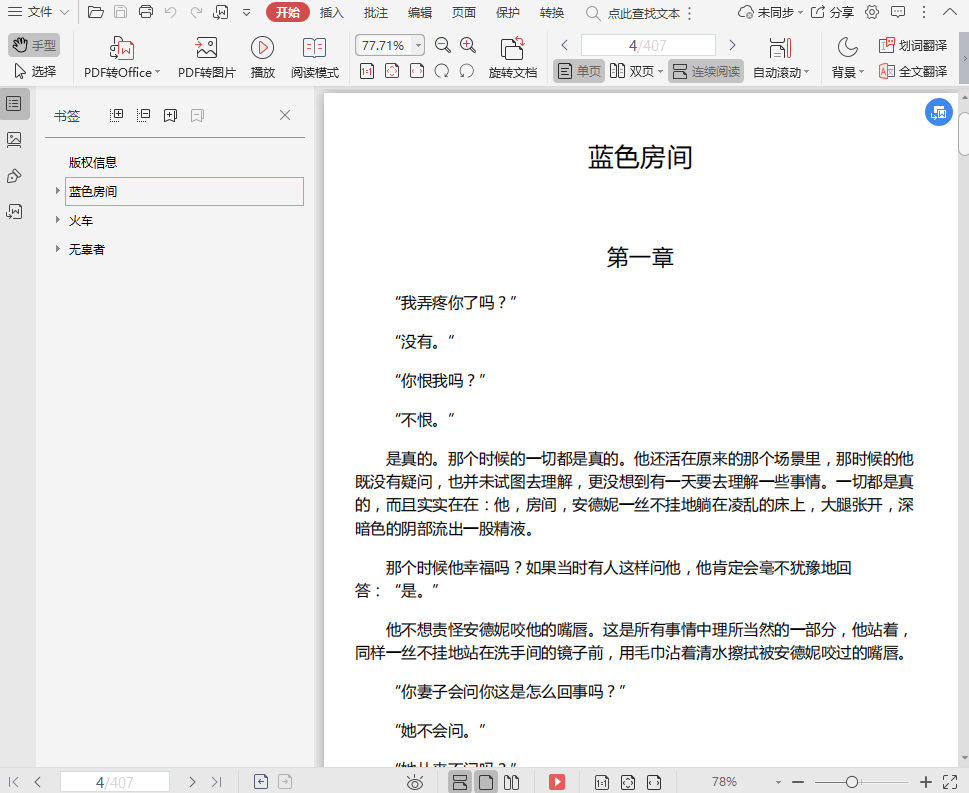
Task: Click the print icon
Action: [146, 12]
